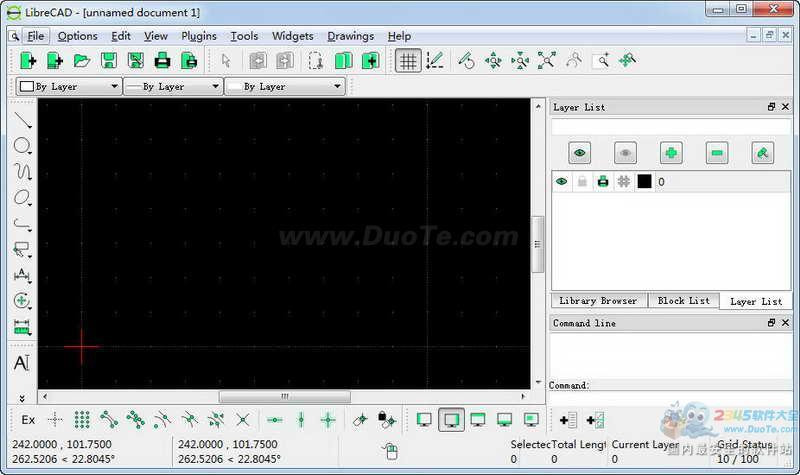
Task: Click the selection pointer icon
Action: click(x=226, y=61)
